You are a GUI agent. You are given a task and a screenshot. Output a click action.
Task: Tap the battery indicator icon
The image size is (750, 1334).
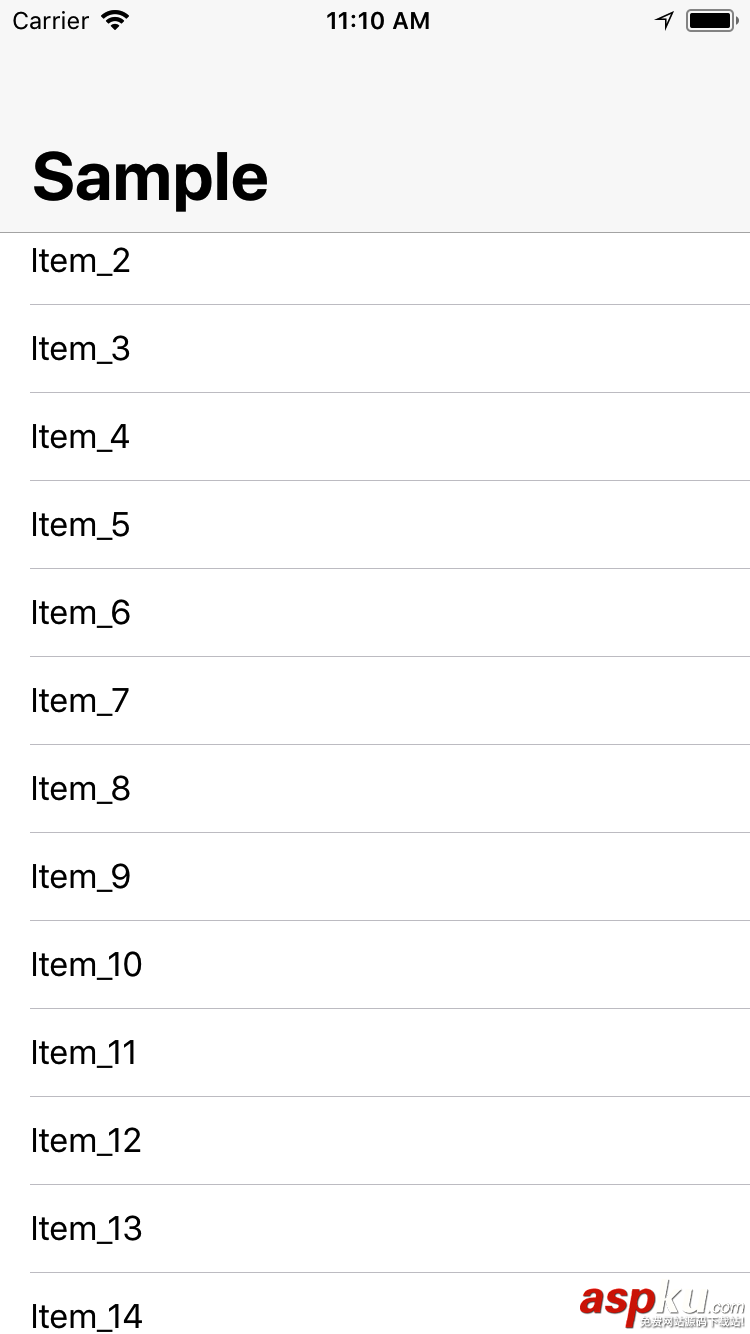pyautogui.click(x=712, y=20)
